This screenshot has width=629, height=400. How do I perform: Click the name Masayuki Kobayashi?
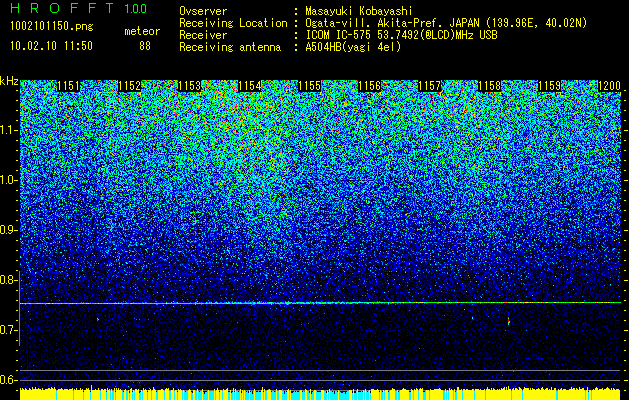pyautogui.click(x=359, y=11)
